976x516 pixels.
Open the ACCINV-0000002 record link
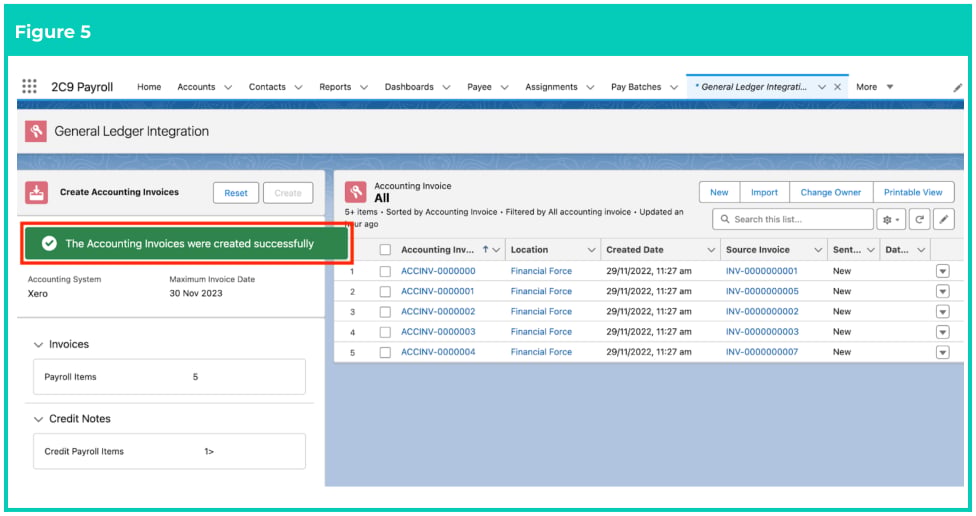click(x=438, y=312)
